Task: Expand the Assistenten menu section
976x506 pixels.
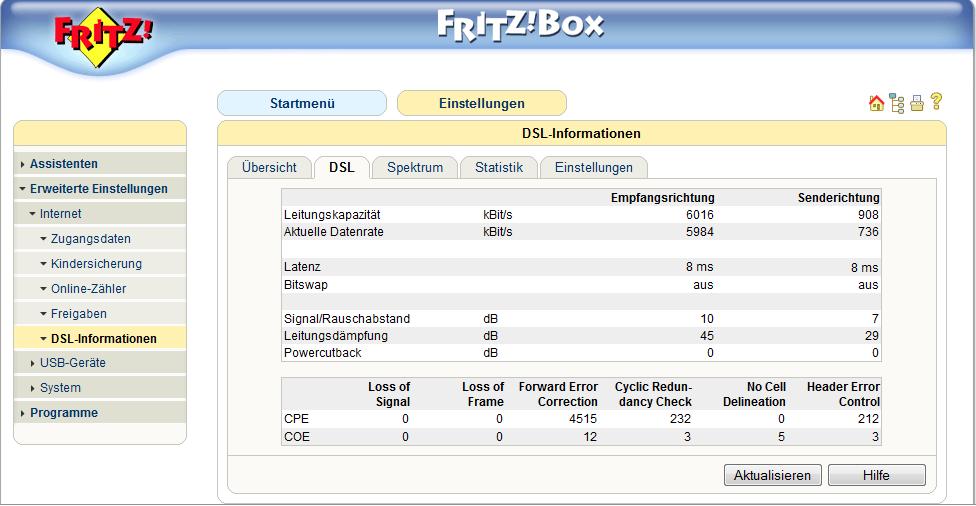Action: click(64, 164)
